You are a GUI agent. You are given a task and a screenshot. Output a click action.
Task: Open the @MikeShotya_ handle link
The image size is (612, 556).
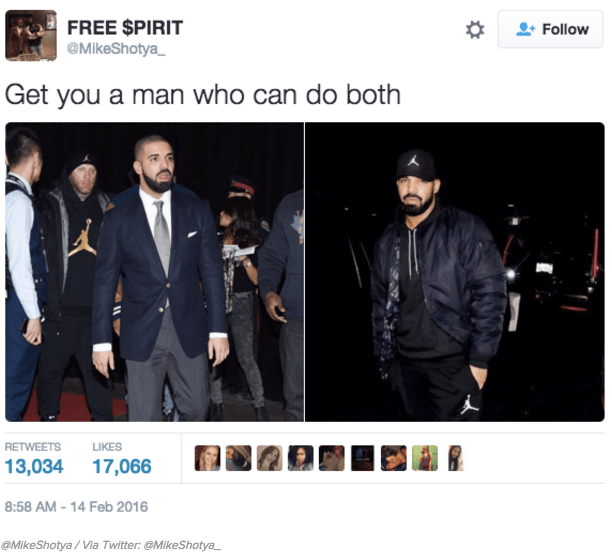point(116,49)
